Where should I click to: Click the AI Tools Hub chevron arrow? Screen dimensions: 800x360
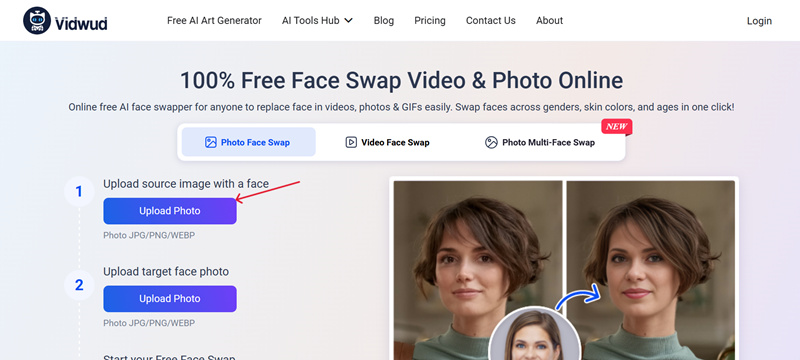(348, 21)
